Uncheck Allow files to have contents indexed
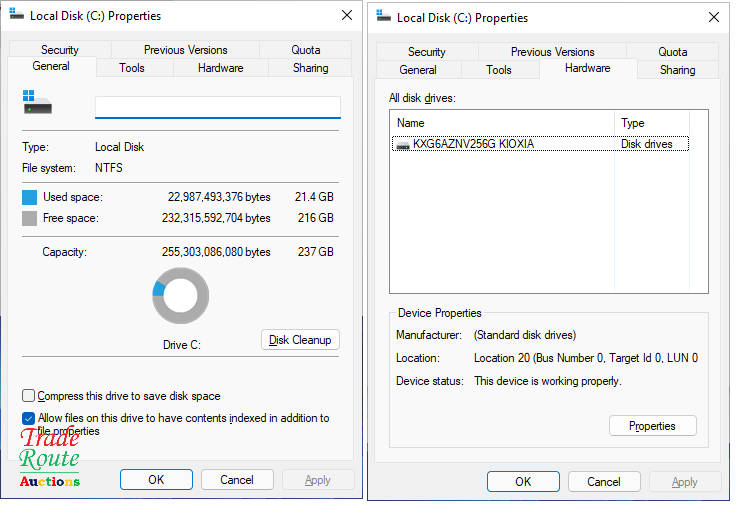The width and height of the screenshot is (738, 506). pos(29,418)
